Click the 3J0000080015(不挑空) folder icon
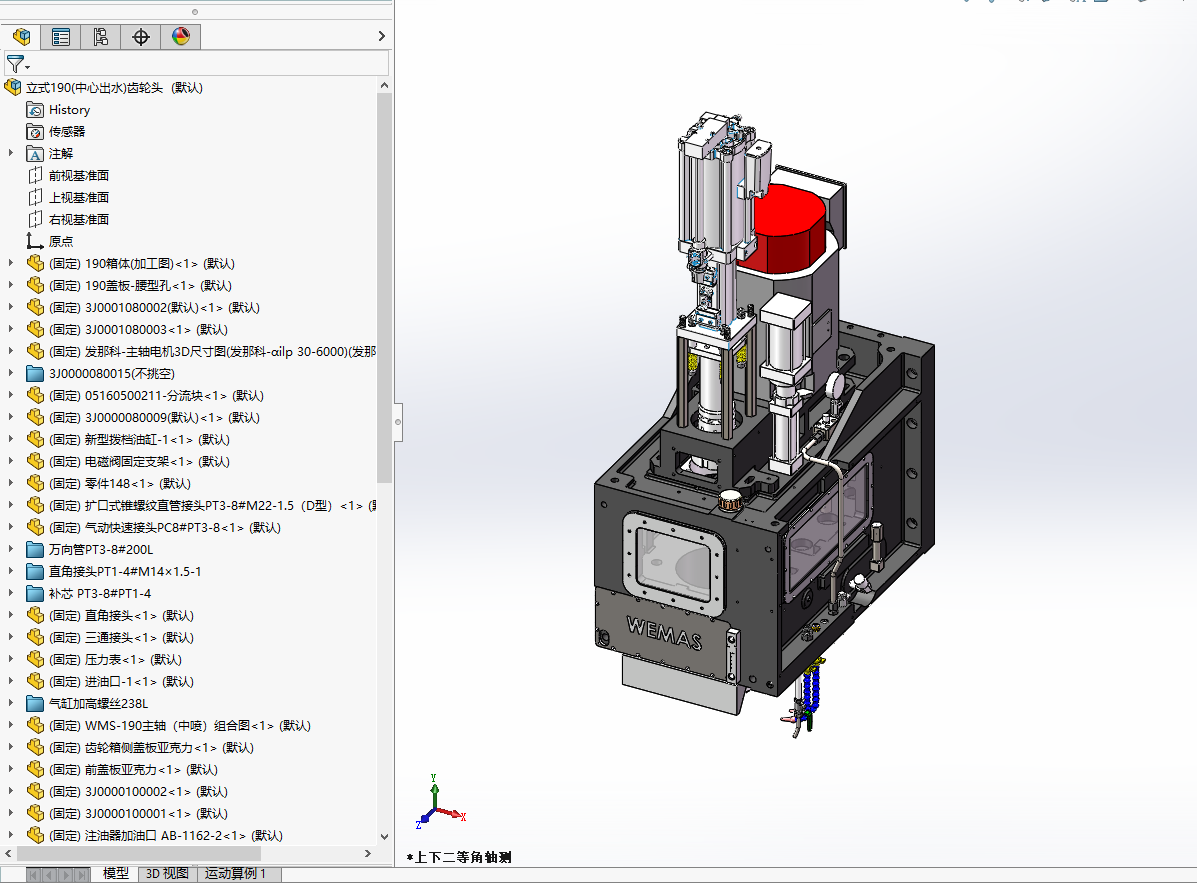1197x883 pixels. (35, 374)
